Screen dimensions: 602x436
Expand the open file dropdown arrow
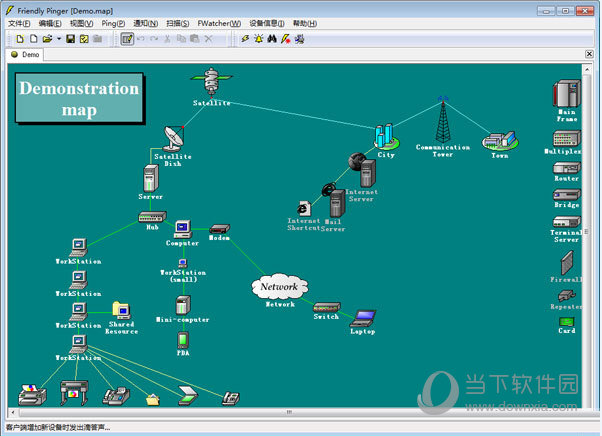(x=59, y=38)
